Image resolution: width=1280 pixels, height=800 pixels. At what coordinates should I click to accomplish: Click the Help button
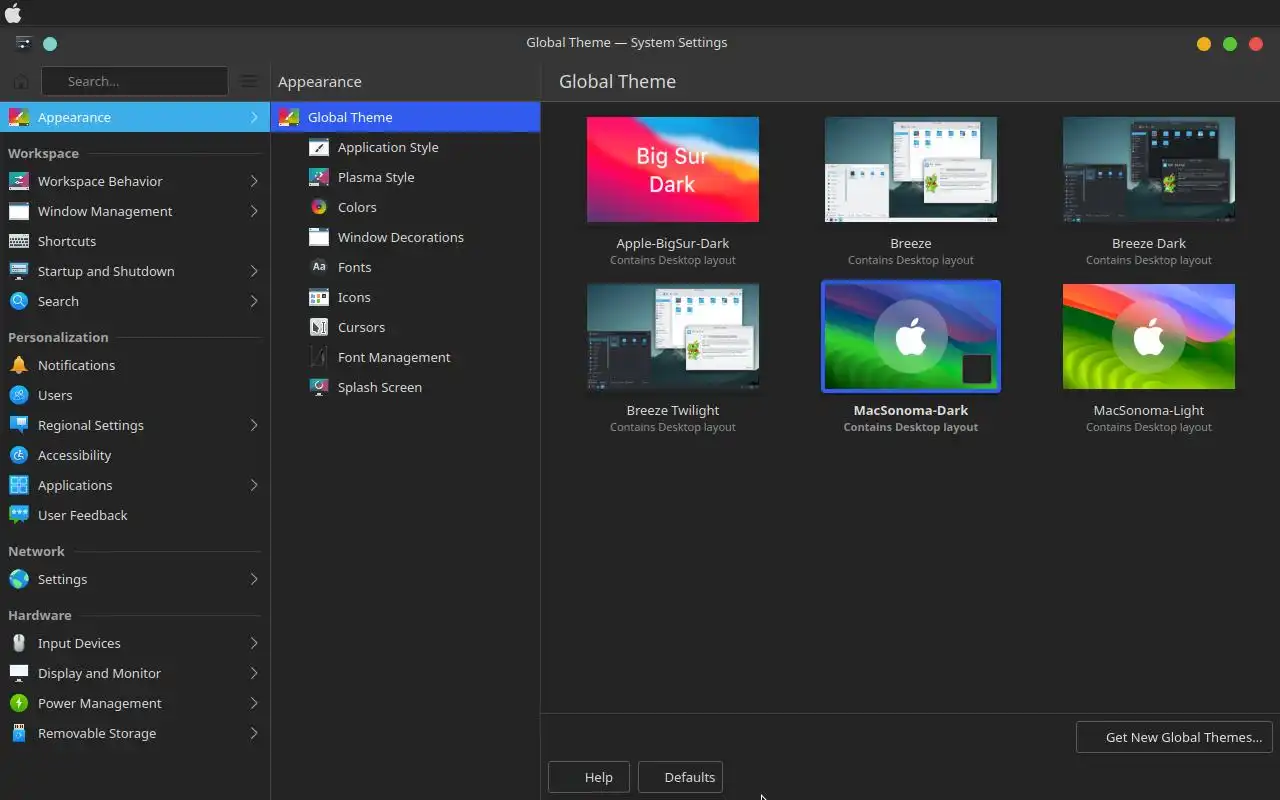[x=589, y=777]
